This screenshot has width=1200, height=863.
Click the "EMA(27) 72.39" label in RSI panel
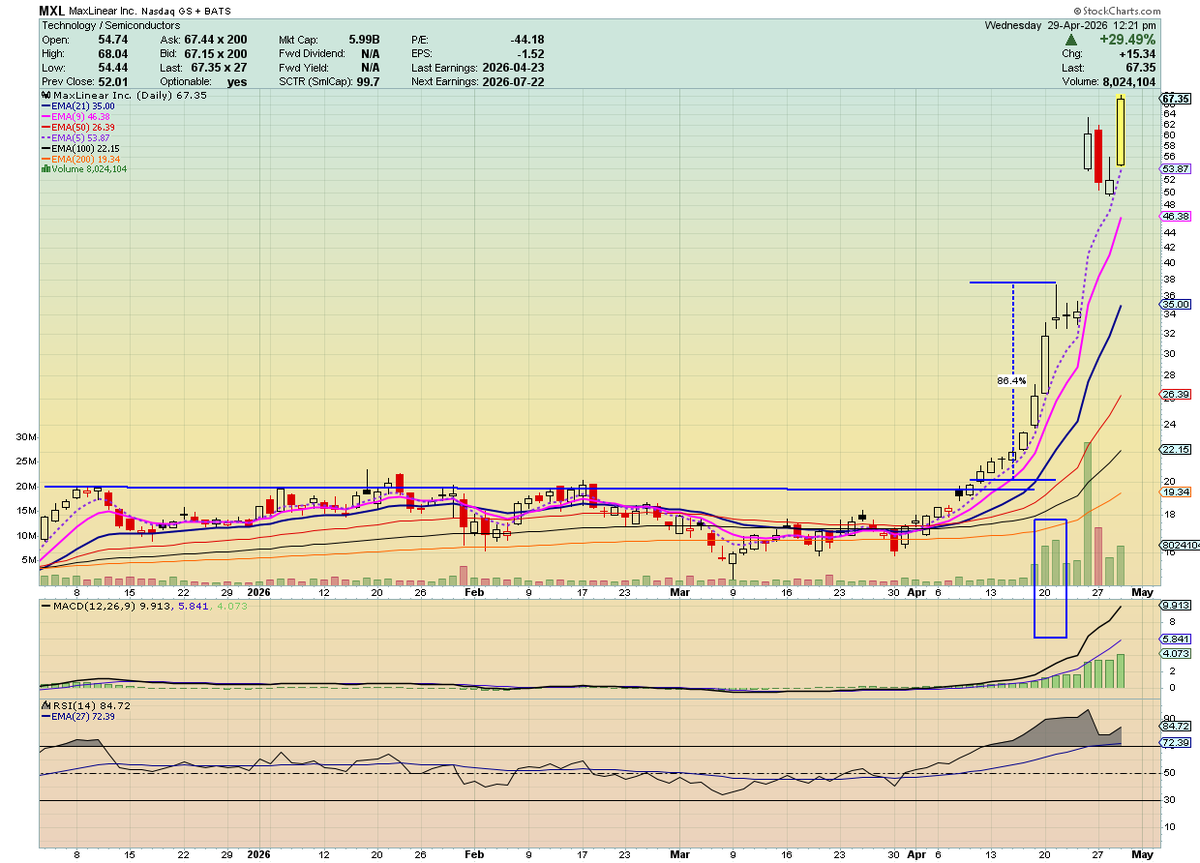(82, 717)
